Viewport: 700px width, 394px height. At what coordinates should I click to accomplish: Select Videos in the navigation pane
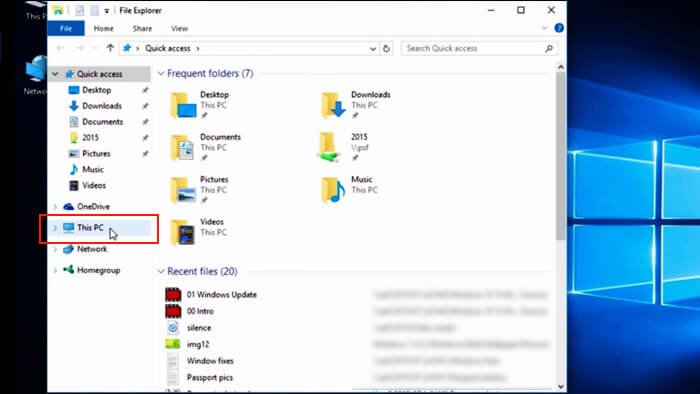(x=94, y=185)
